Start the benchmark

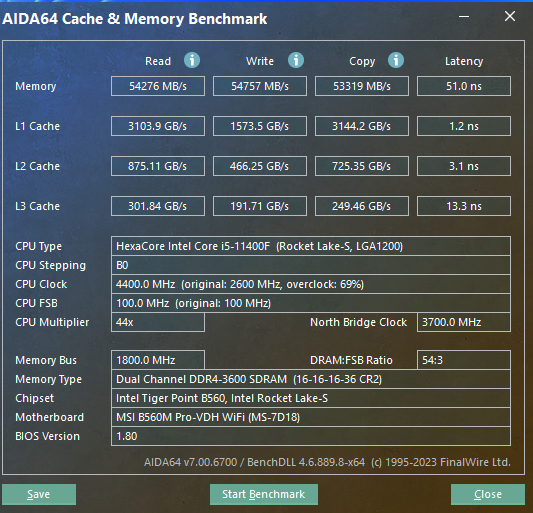tap(264, 494)
